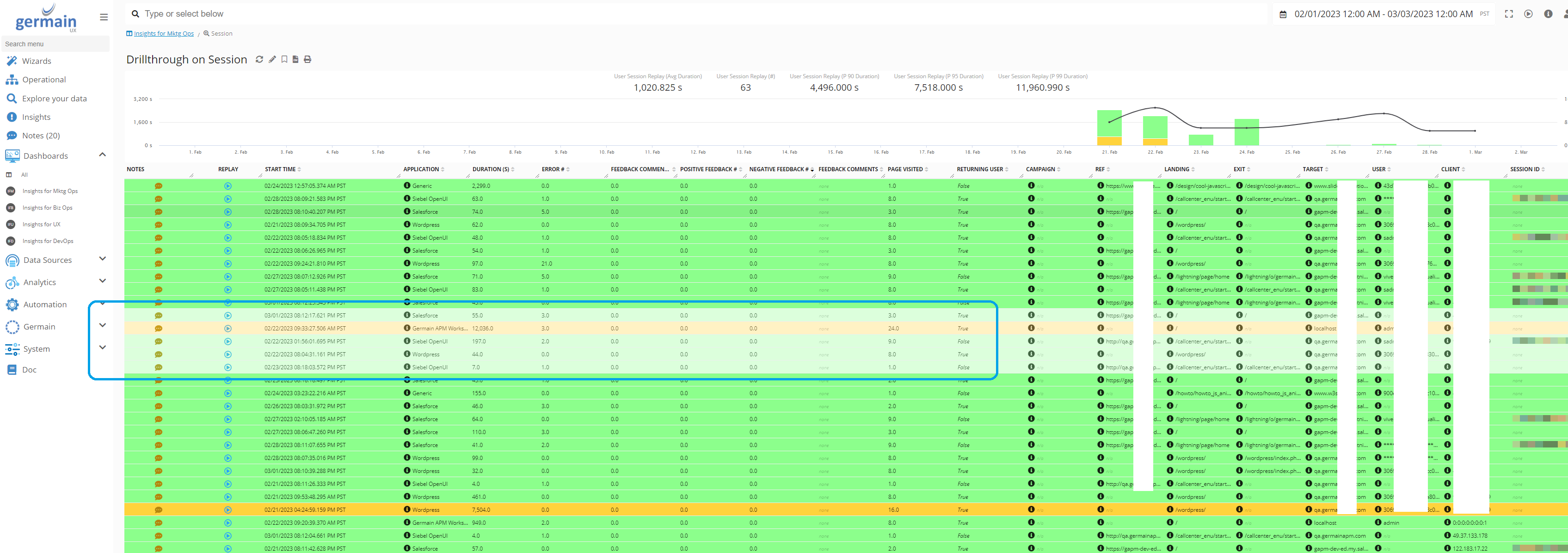Click the pencil edit icon beside title

(x=272, y=59)
